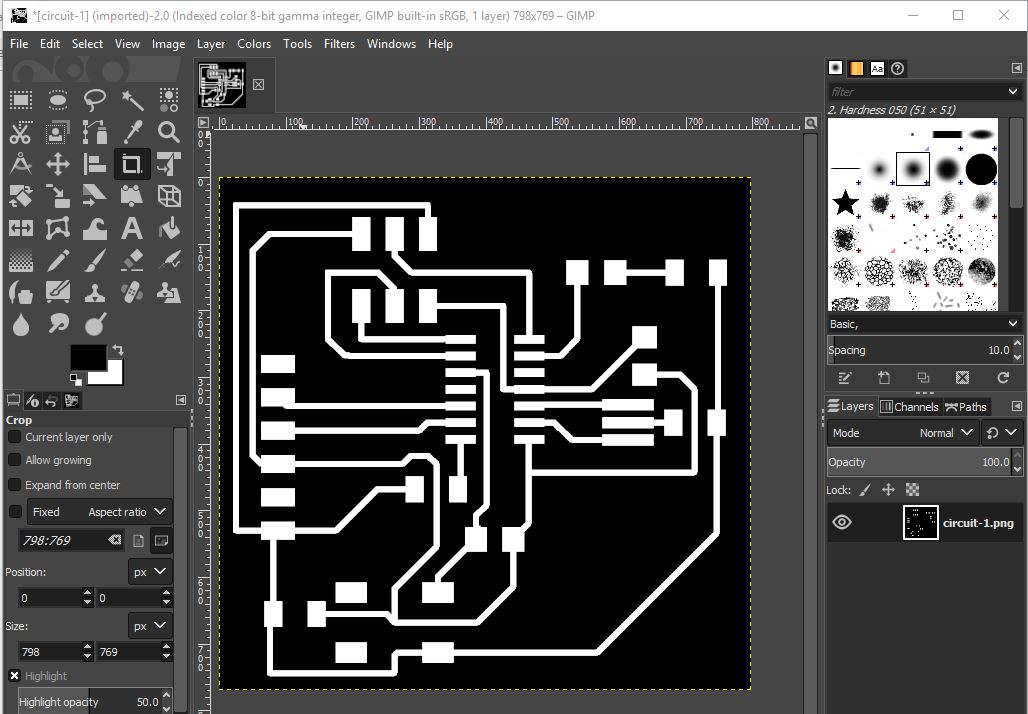Open the Windows menu
The width and height of the screenshot is (1028, 714).
(x=391, y=44)
